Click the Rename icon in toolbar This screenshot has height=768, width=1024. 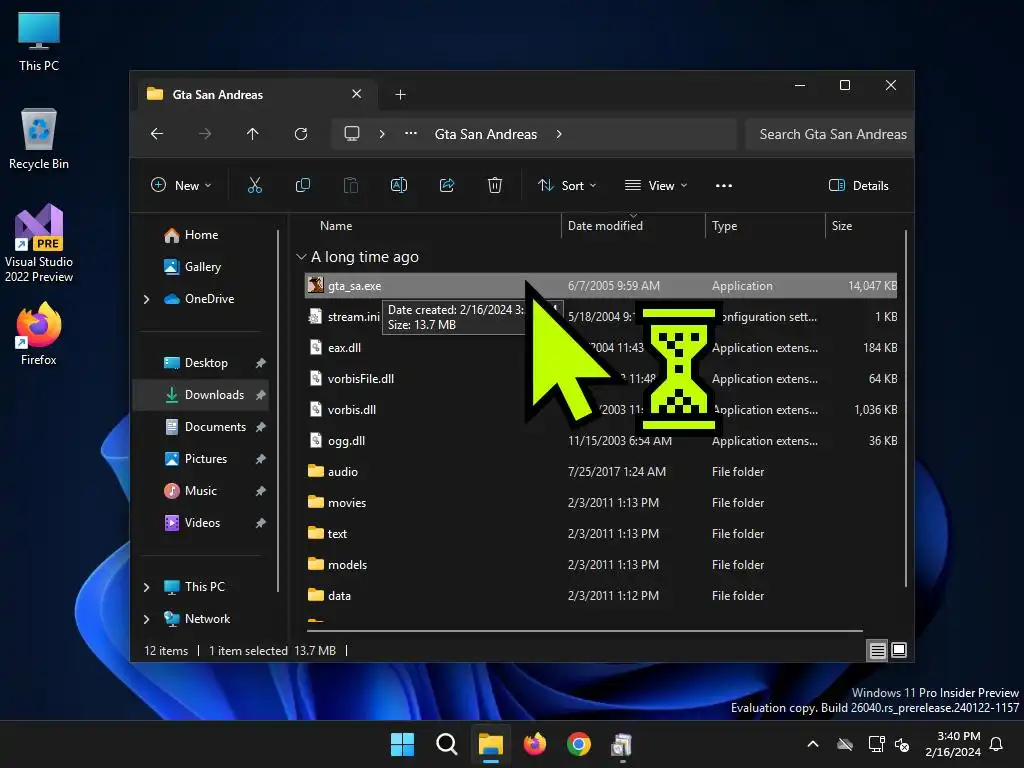point(399,185)
